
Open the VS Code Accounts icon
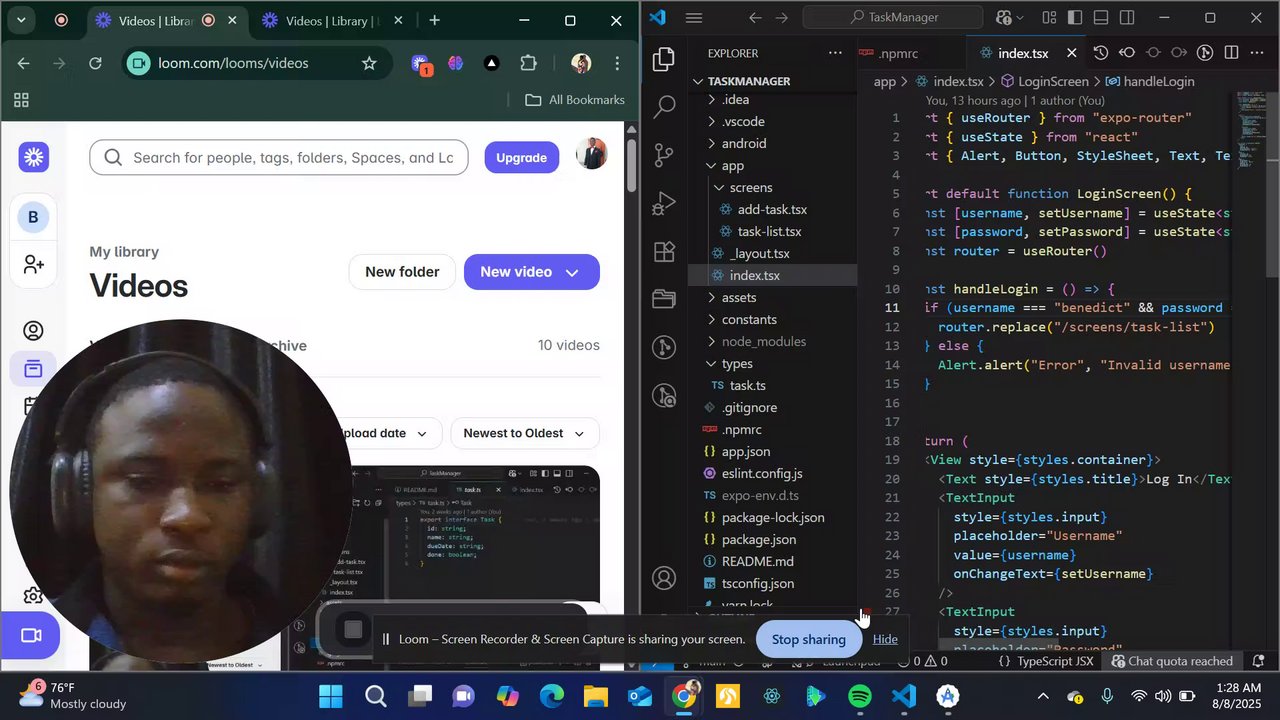(664, 578)
